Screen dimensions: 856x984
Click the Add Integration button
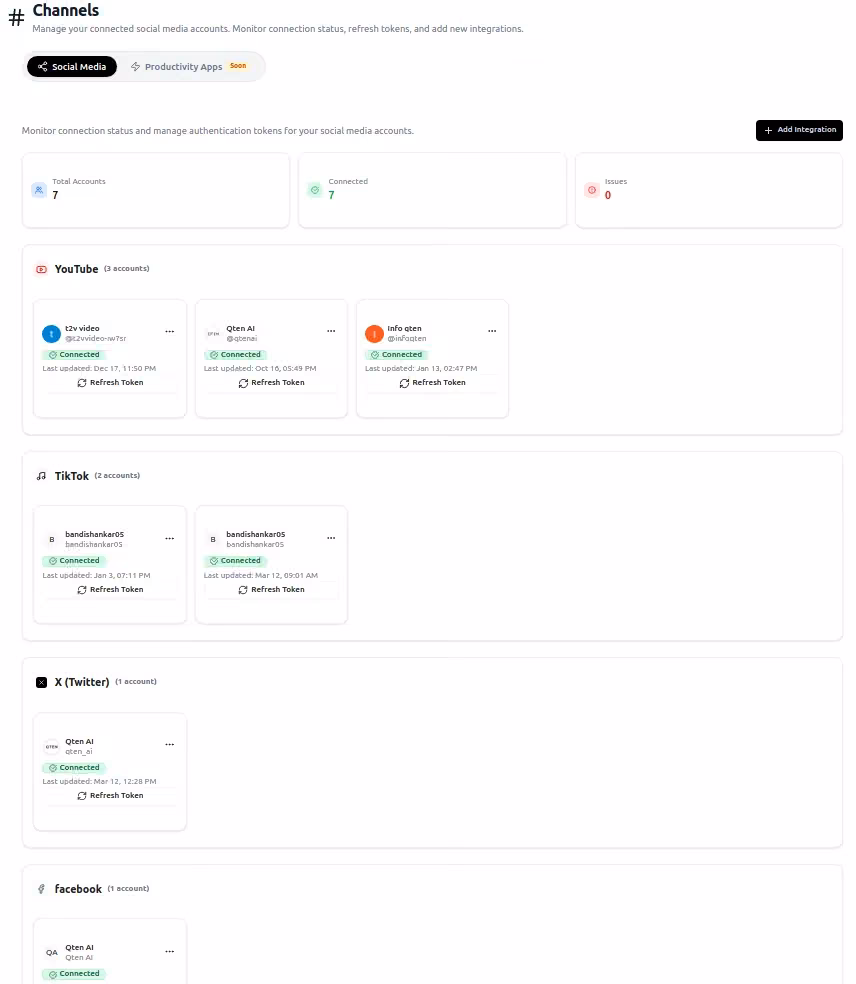coord(799,130)
